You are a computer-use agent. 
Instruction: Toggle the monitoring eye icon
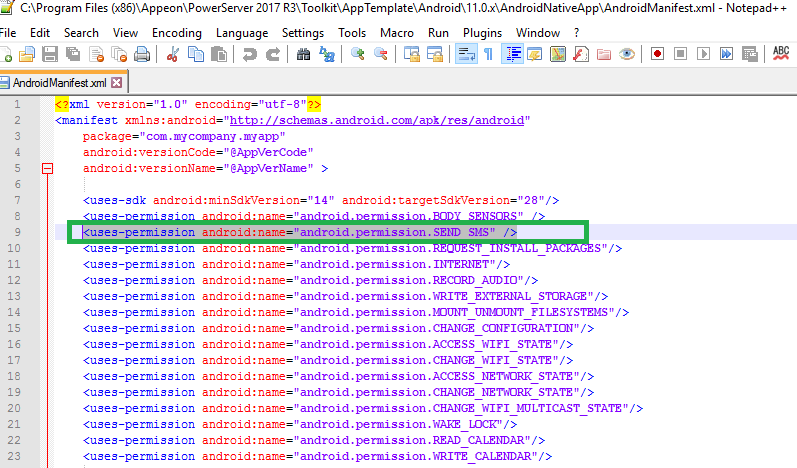627,54
